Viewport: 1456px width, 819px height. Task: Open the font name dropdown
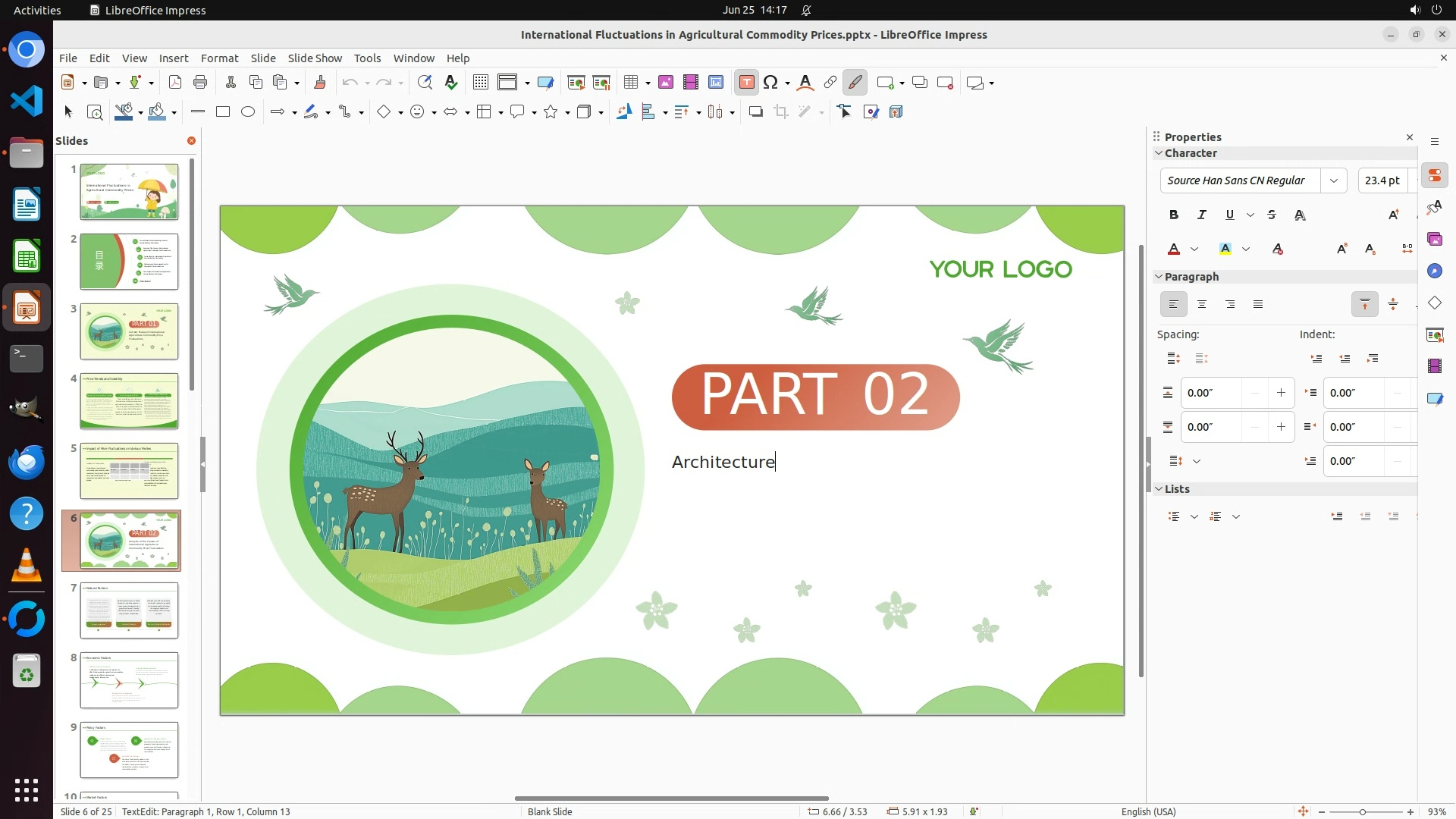[1333, 180]
